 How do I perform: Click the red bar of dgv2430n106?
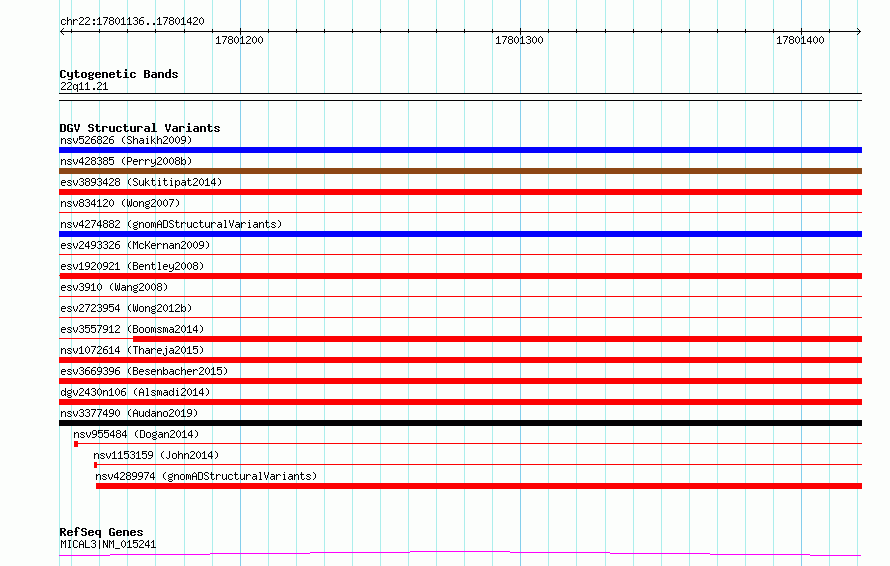tap(460, 402)
